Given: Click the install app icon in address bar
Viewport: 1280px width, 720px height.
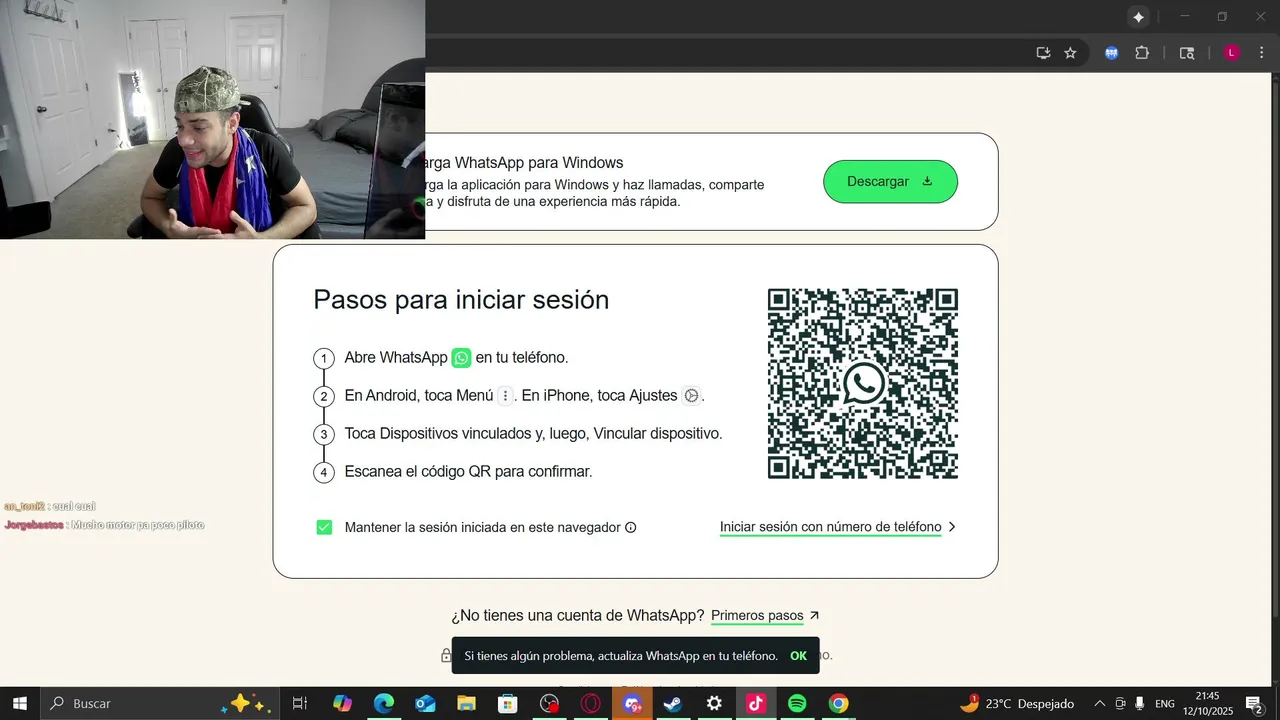Looking at the screenshot, I should point(1043,53).
